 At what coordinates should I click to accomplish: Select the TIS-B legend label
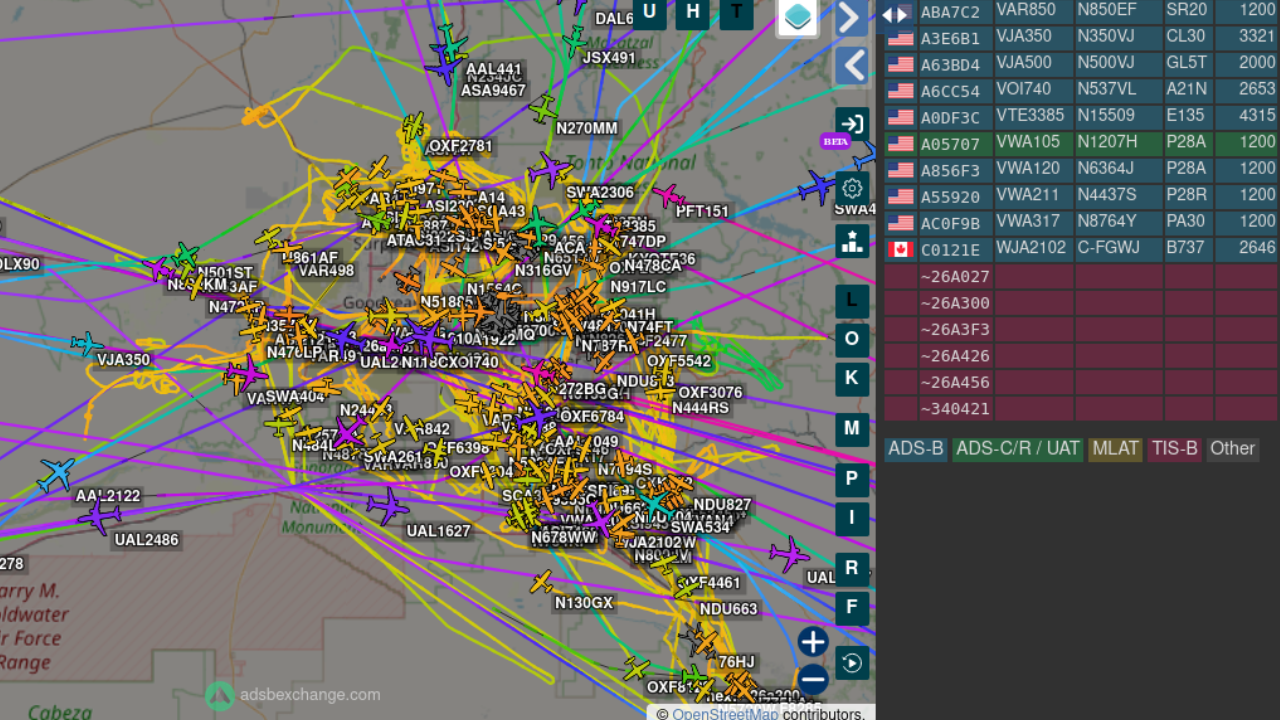coord(1174,449)
